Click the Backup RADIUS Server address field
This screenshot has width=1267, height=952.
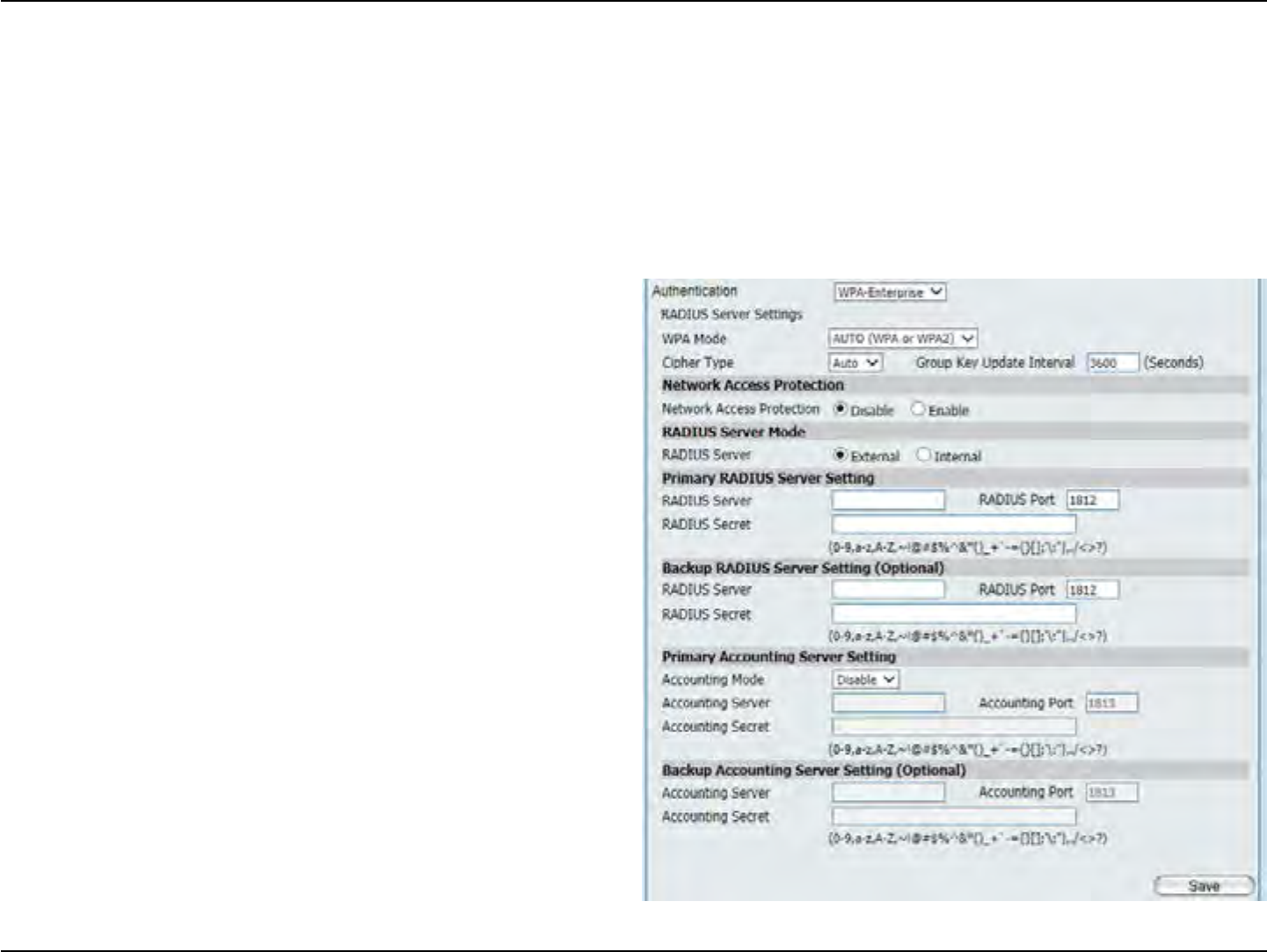click(x=888, y=590)
